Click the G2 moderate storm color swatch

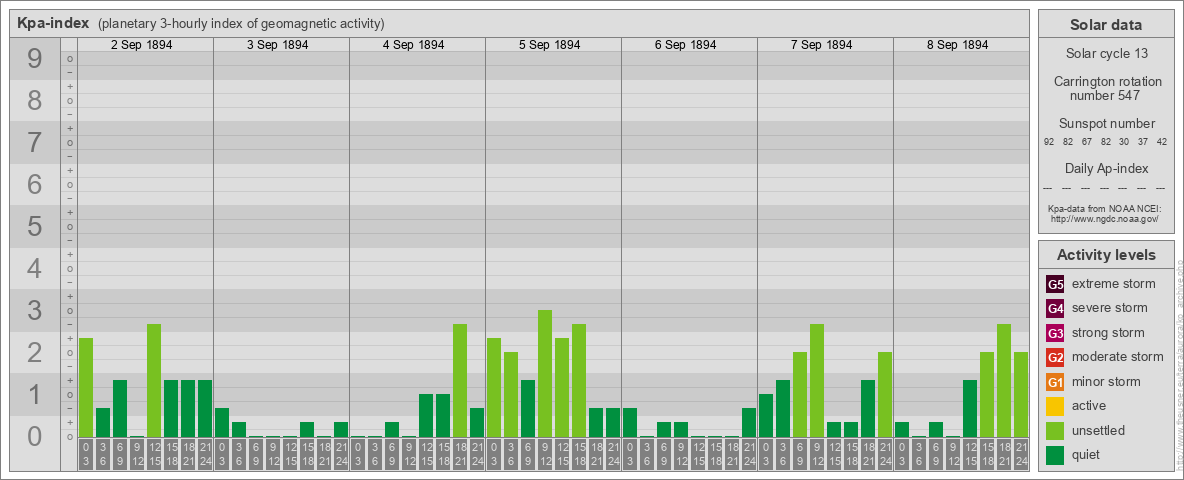[1055, 357]
